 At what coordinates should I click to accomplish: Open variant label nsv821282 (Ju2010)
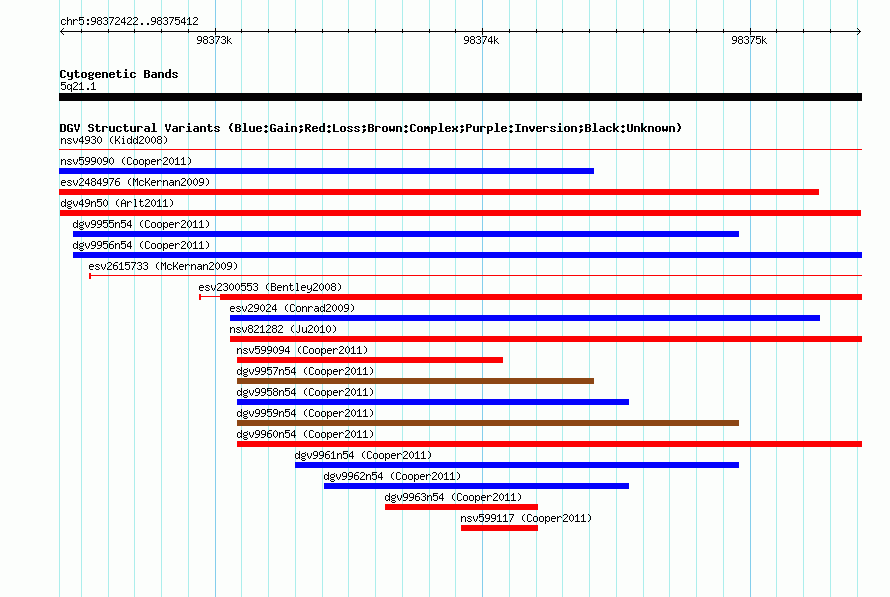pyautogui.click(x=283, y=329)
